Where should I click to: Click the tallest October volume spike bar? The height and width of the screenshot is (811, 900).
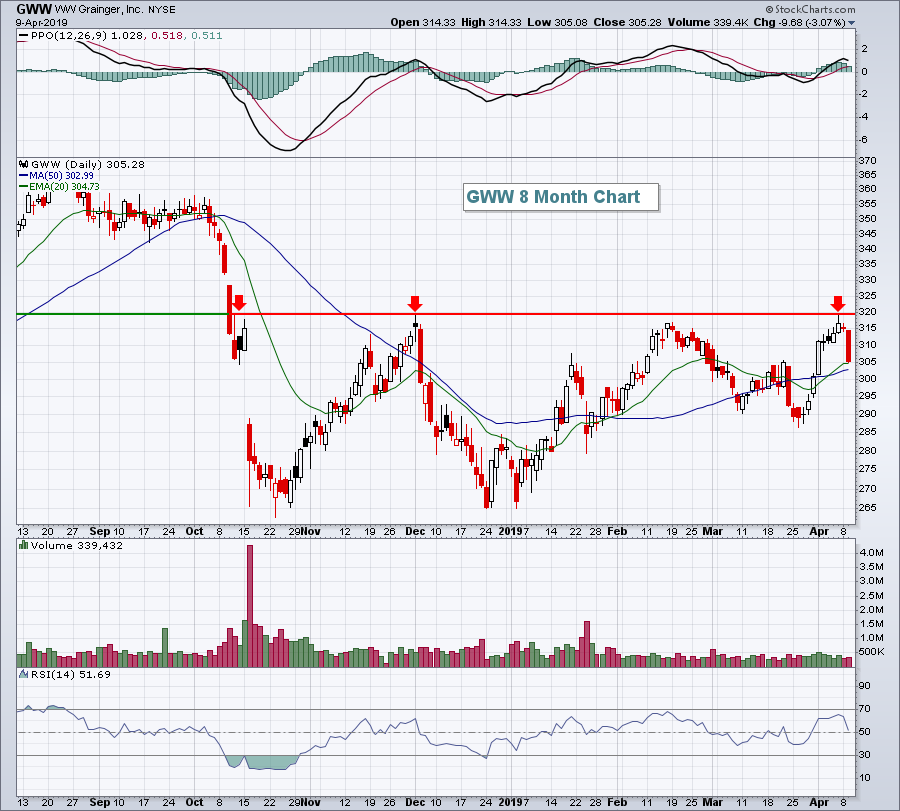[x=250, y=606]
